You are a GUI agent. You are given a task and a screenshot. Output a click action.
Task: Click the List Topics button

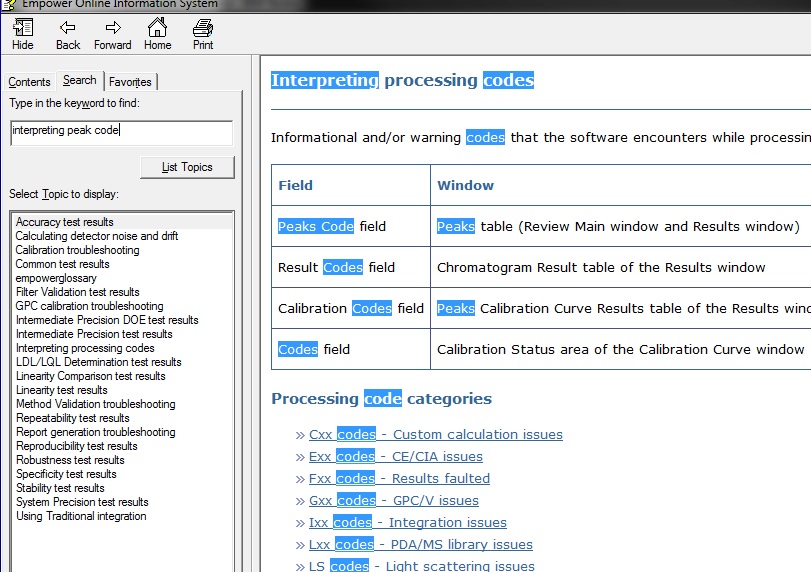point(187,167)
